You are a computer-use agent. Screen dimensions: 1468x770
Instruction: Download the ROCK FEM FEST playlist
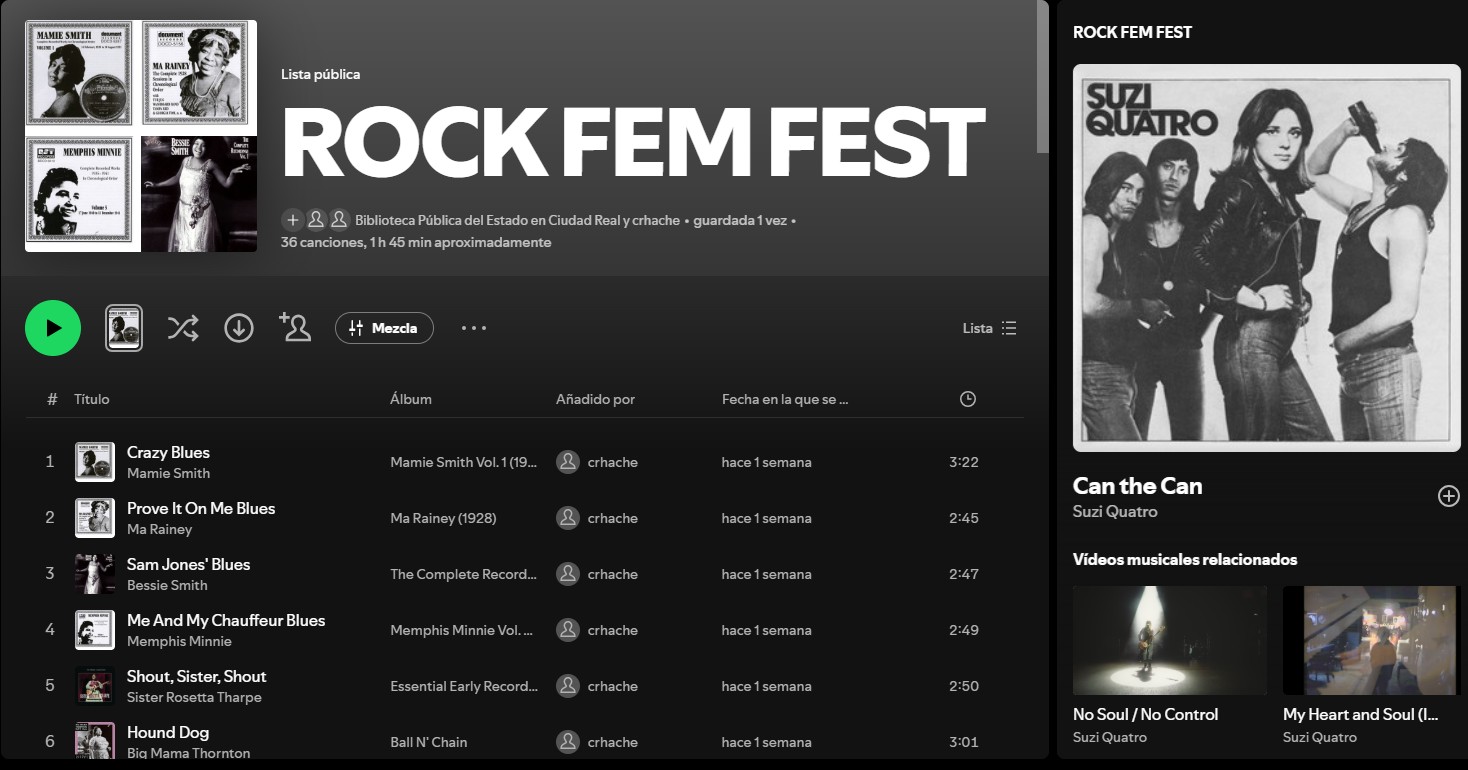[239, 328]
